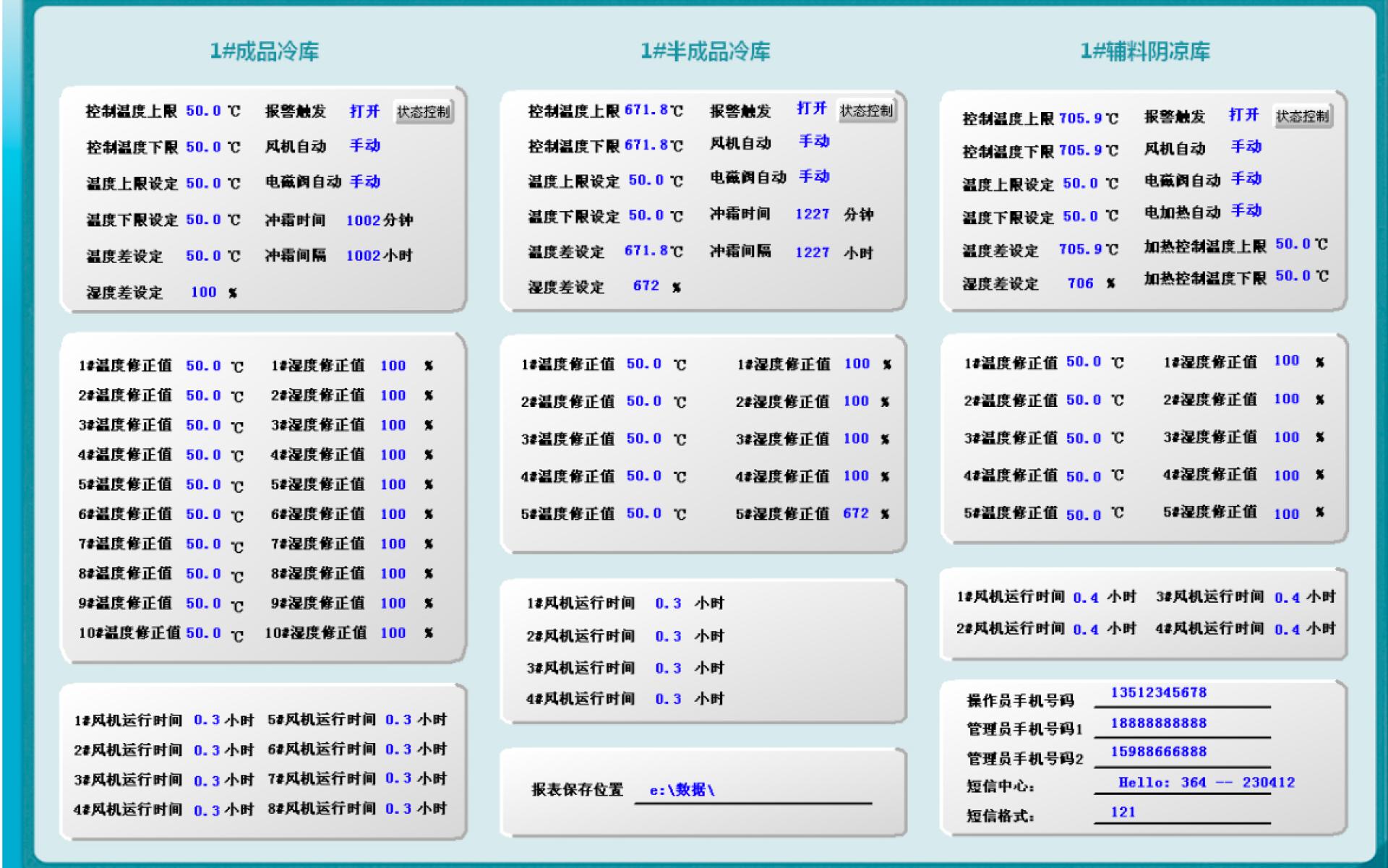
Task: Toggle 报警触发 打开 in 1#成品冷库
Action: click(364, 111)
